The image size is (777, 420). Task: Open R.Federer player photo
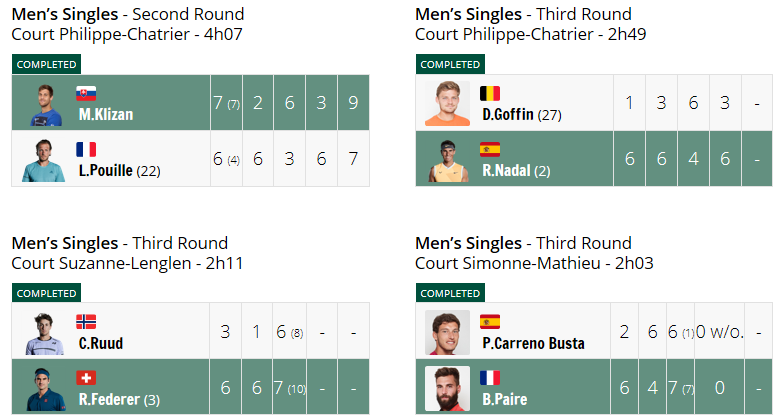(45, 389)
